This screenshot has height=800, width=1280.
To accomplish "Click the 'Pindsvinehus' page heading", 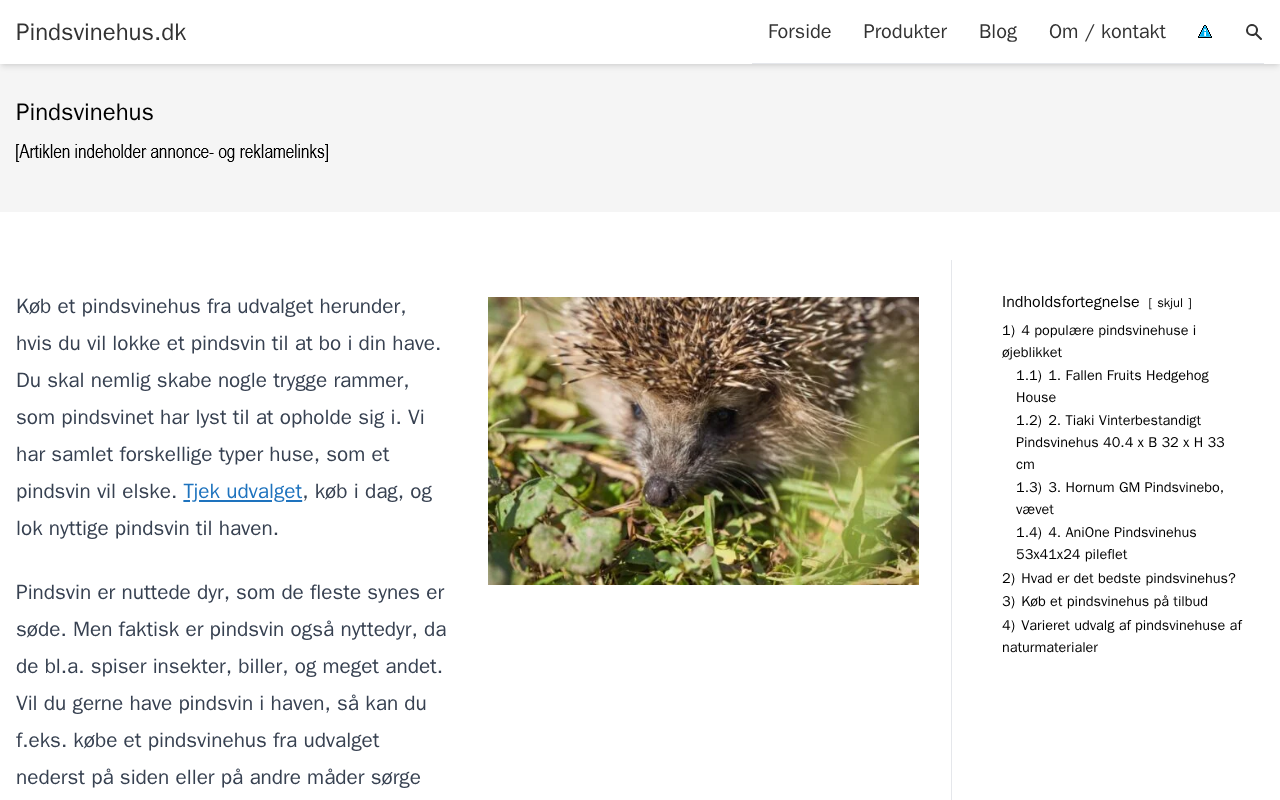I will pos(85,112).
